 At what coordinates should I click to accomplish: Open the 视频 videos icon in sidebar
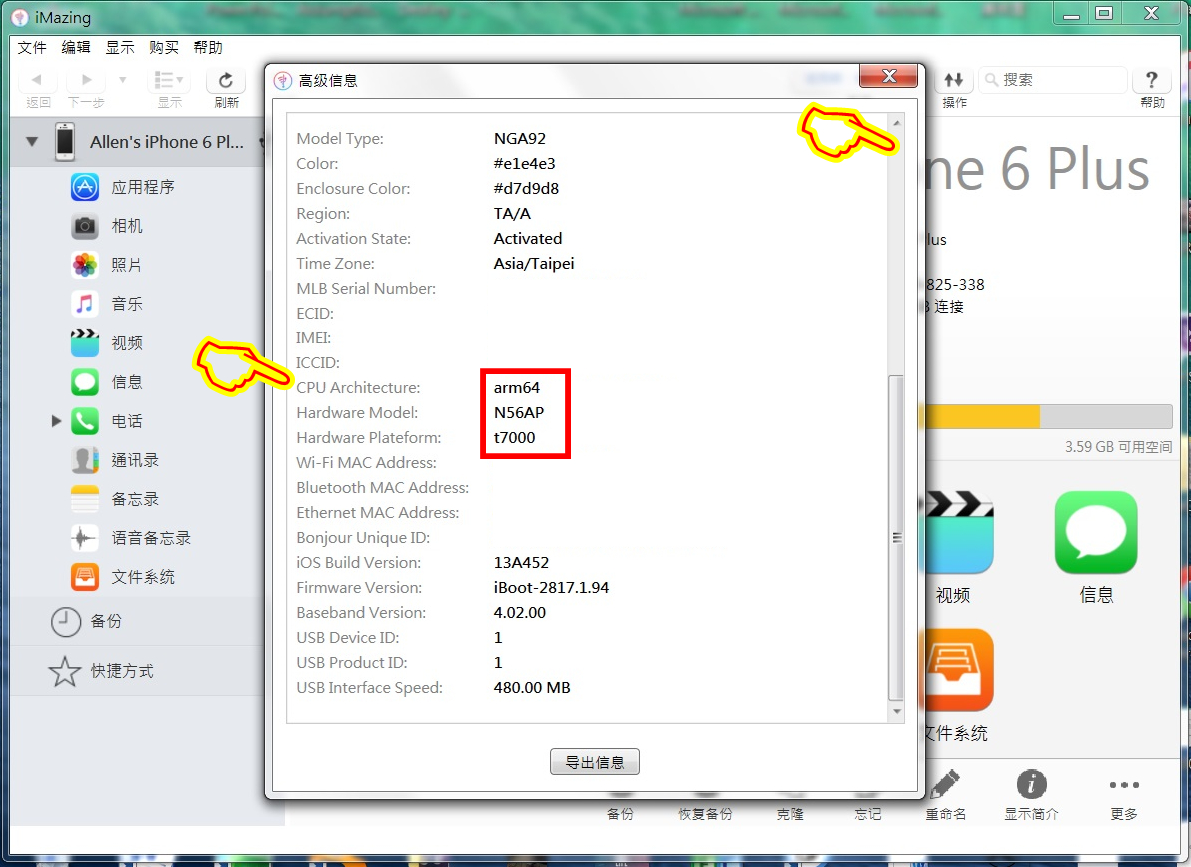tap(84, 343)
